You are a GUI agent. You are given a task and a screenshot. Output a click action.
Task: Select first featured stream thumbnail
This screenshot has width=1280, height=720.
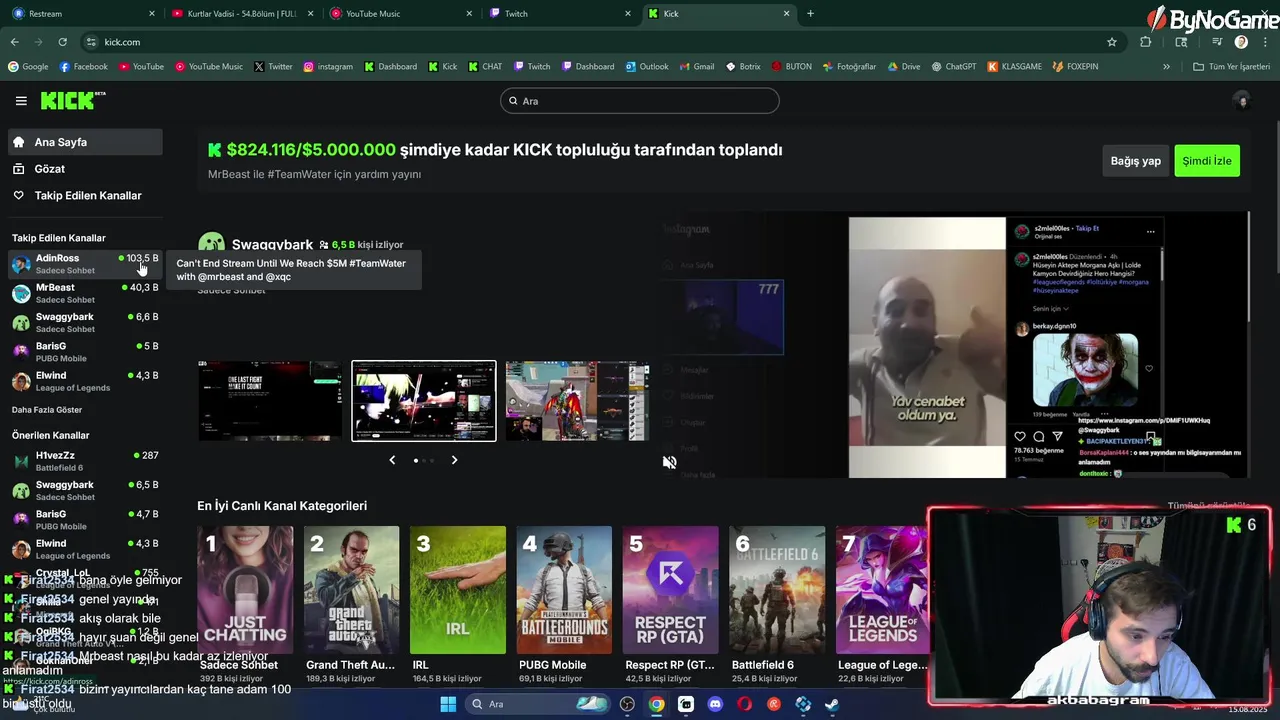(270, 401)
